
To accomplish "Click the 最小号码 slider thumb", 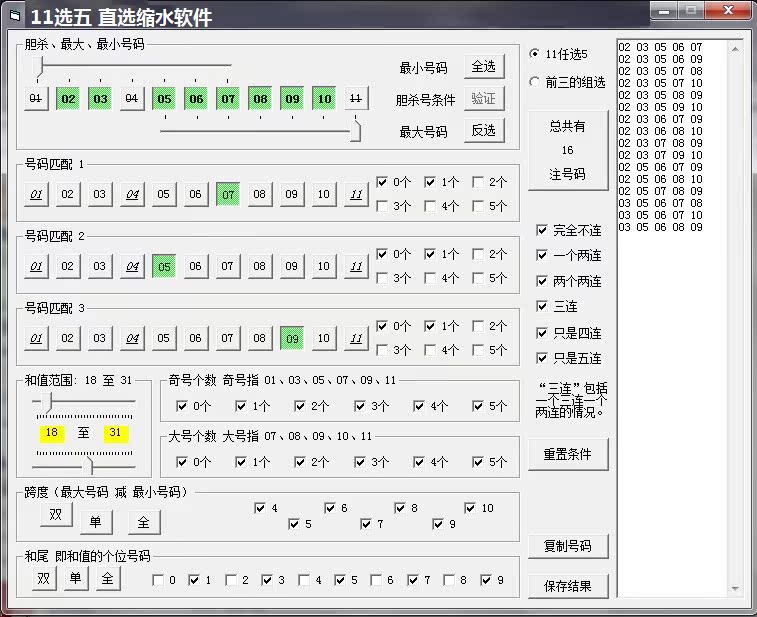I will click(40, 67).
